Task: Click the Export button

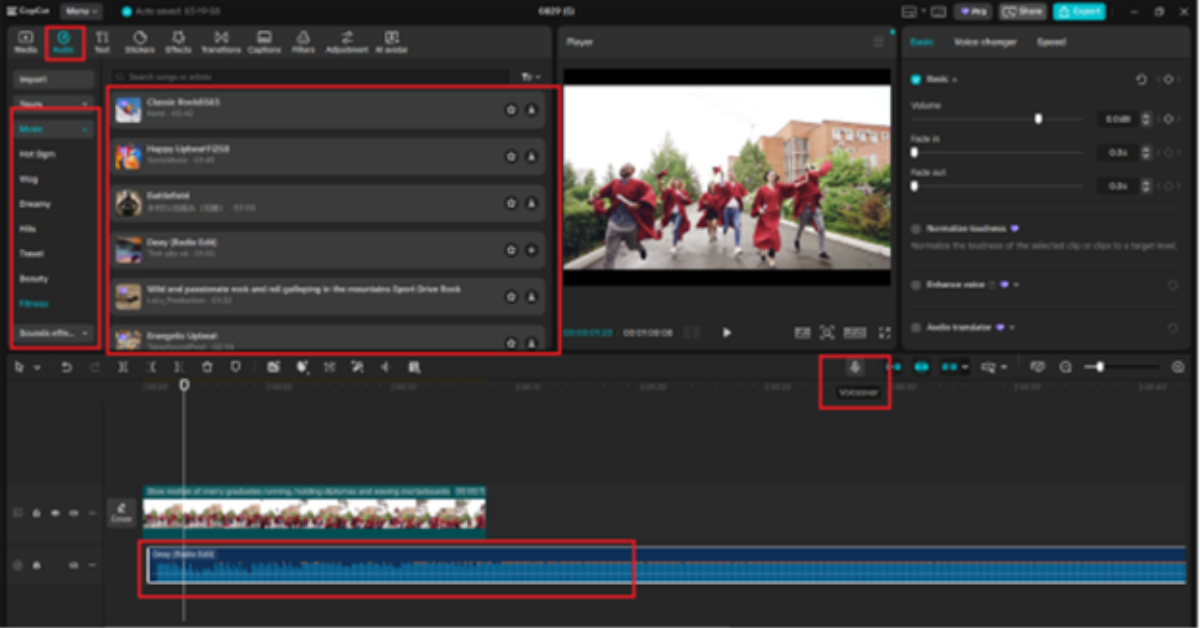Action: (x=1079, y=11)
